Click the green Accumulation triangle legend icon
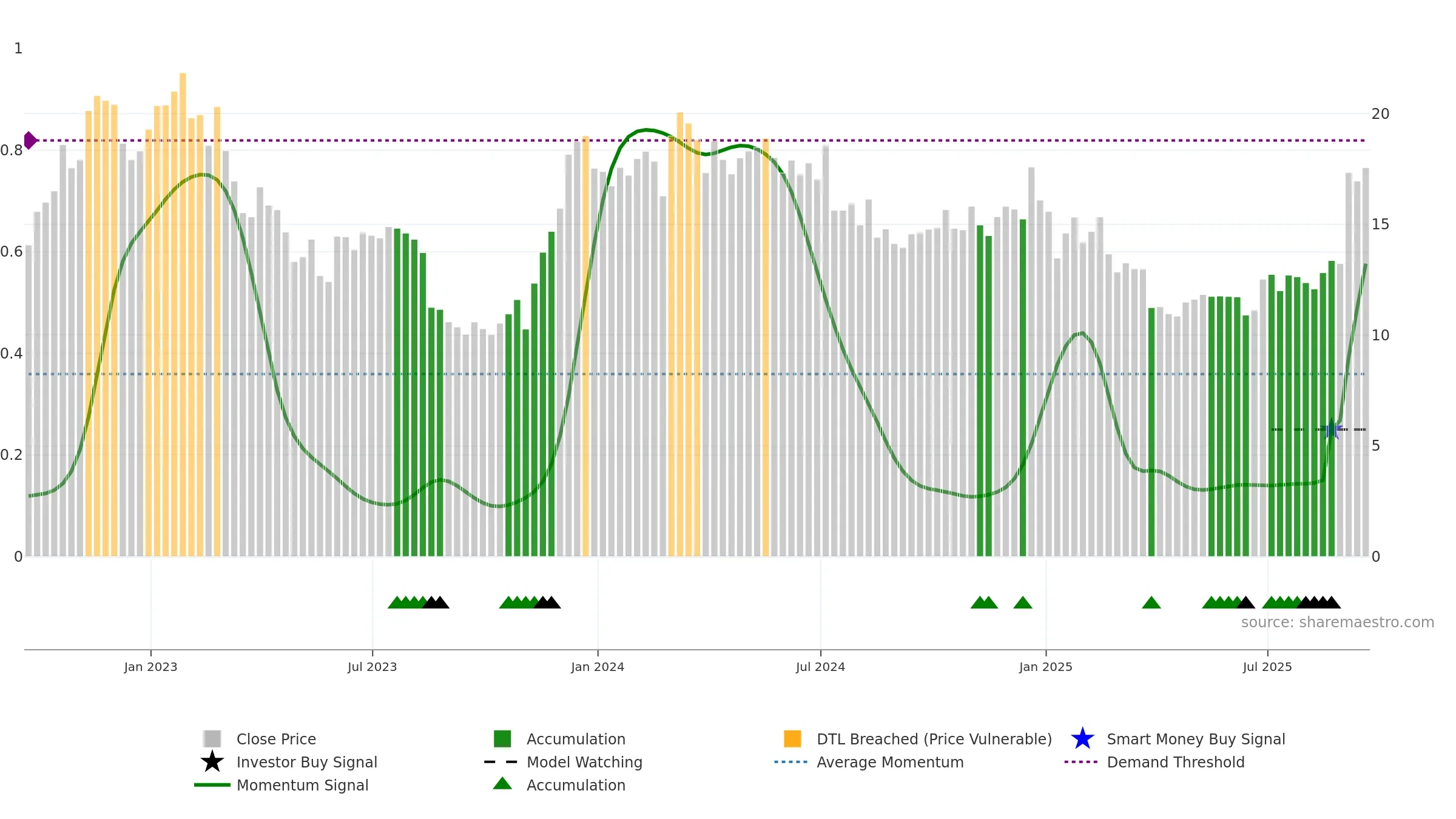Image resolution: width=1456 pixels, height=819 pixels. (x=502, y=783)
